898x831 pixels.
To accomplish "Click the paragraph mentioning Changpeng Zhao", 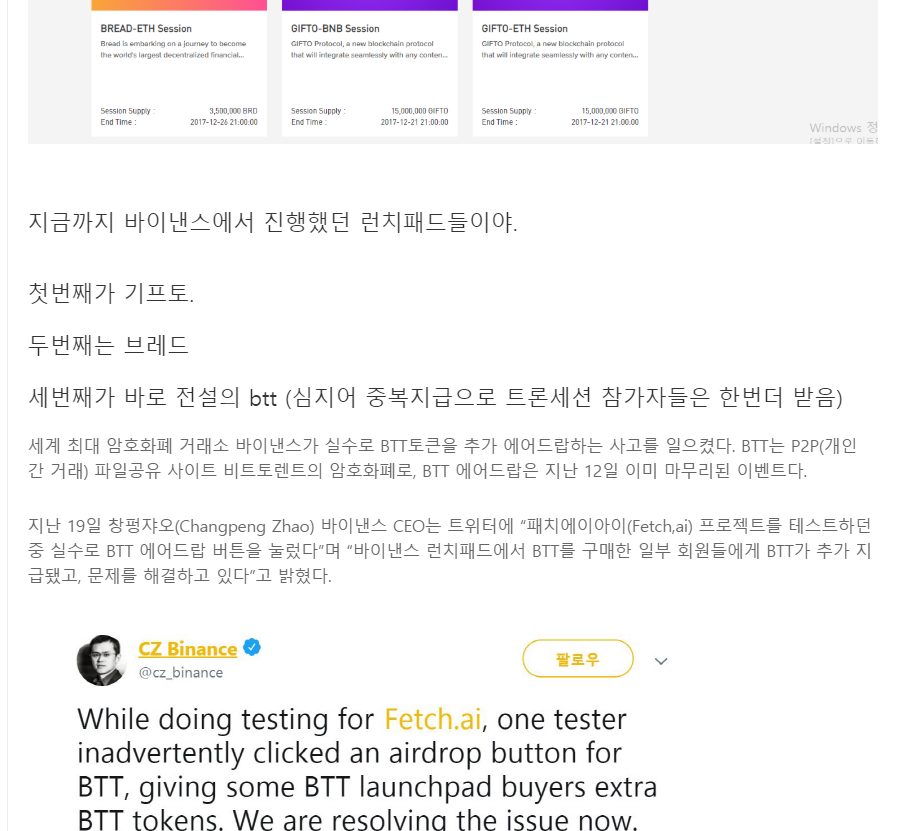I will pyautogui.click(x=450, y=550).
